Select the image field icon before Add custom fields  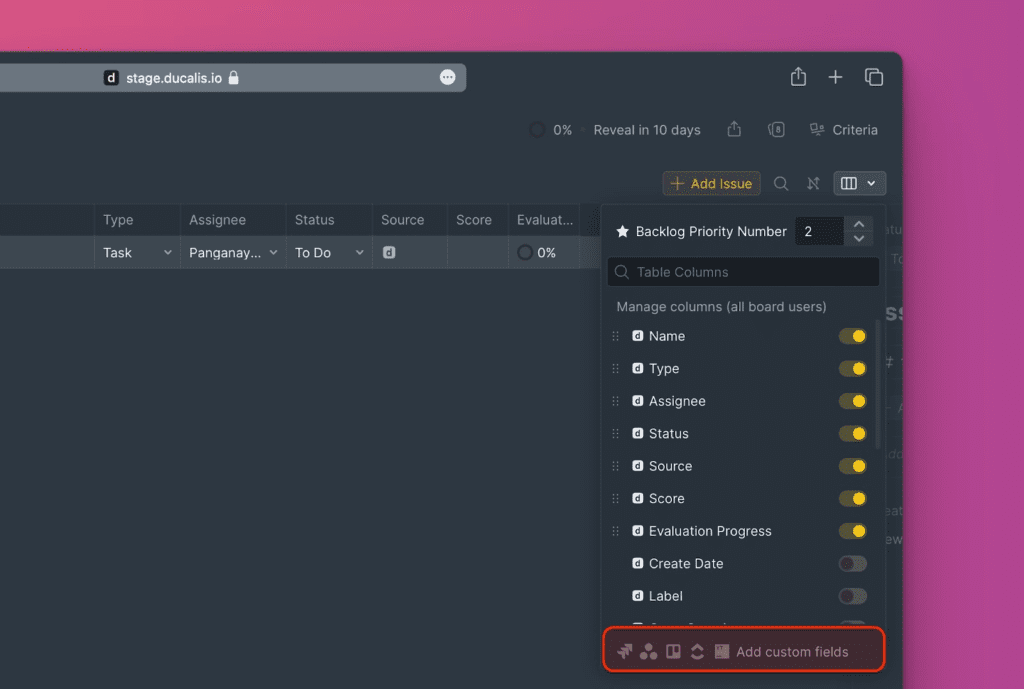pos(722,650)
